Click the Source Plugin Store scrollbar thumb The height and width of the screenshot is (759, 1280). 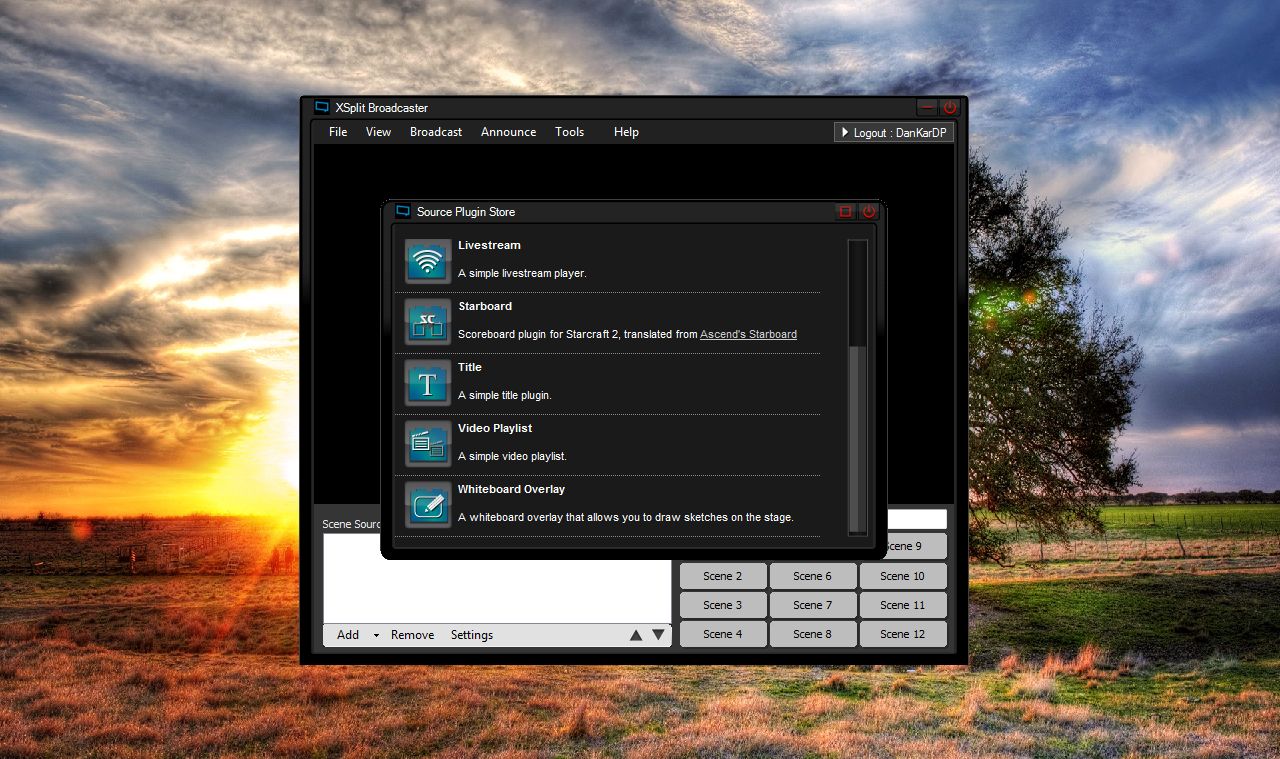pos(857,439)
